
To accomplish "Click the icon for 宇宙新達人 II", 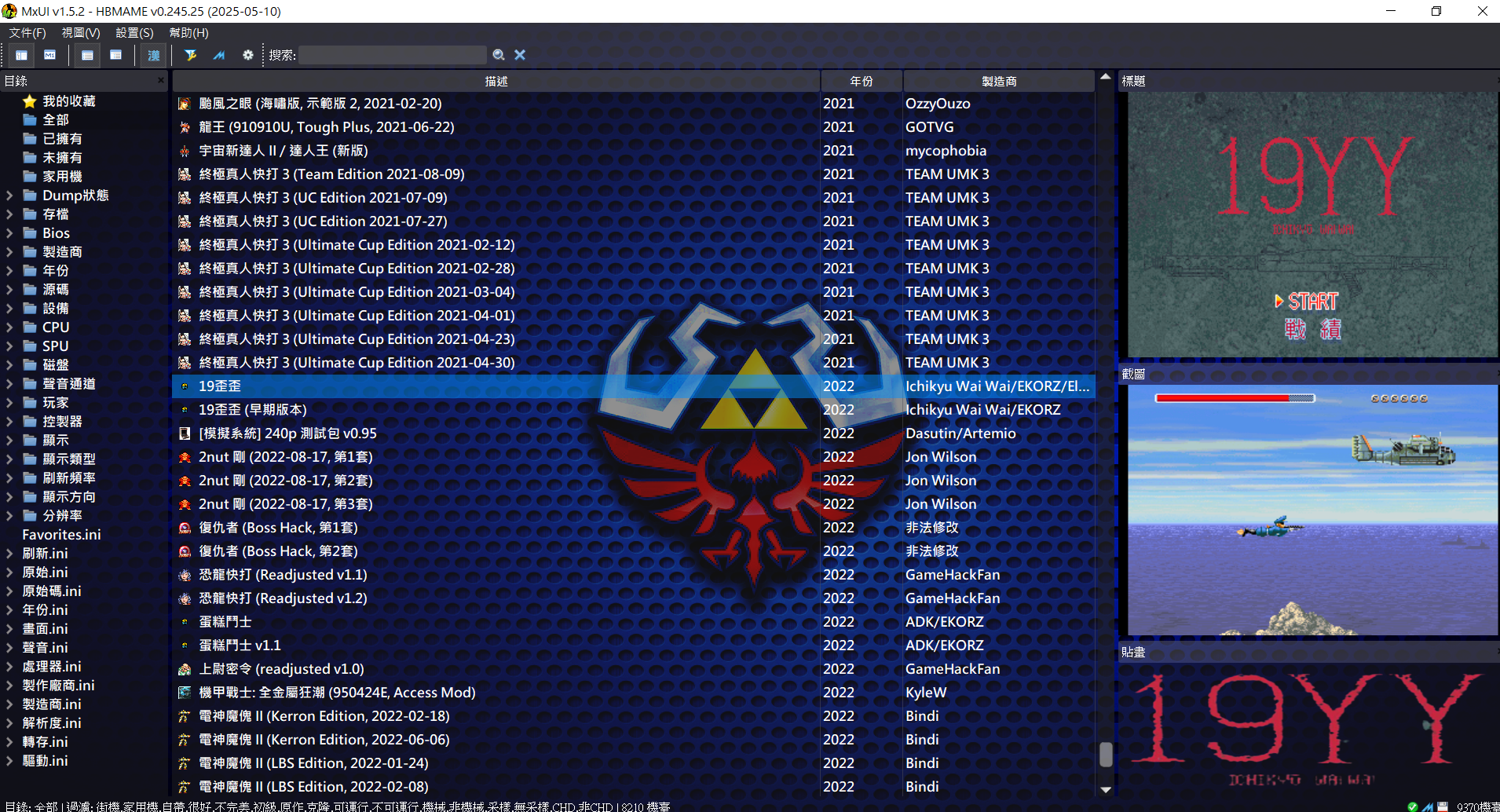I will pyautogui.click(x=185, y=151).
